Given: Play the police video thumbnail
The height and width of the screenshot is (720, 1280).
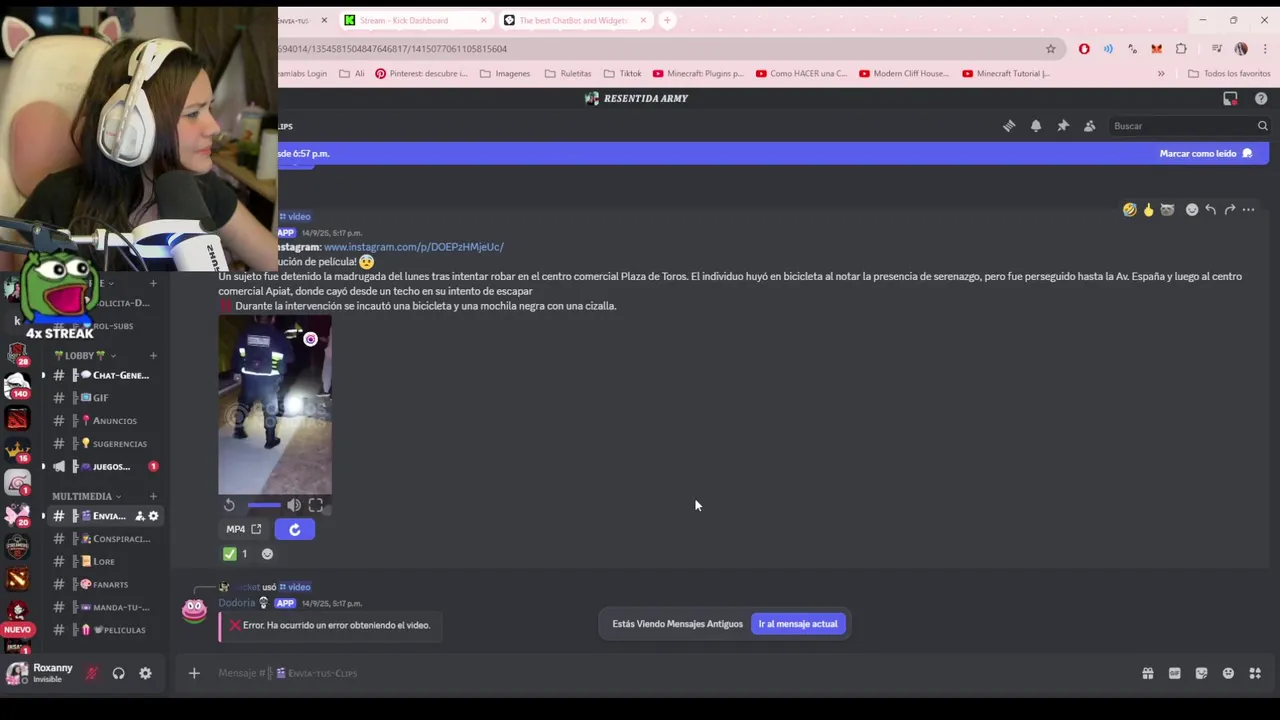Looking at the screenshot, I should [x=275, y=404].
